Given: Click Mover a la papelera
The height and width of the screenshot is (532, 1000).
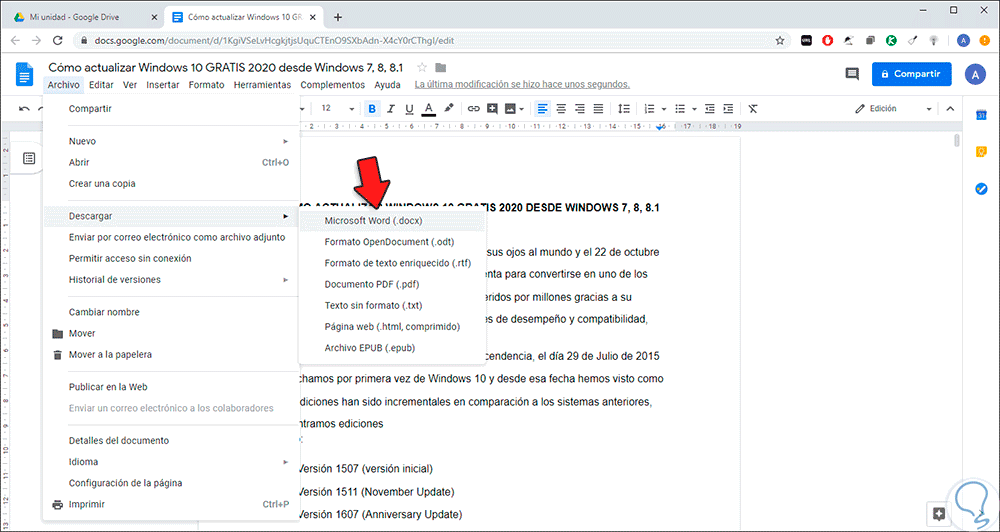Looking at the screenshot, I should click(x=171, y=354).
